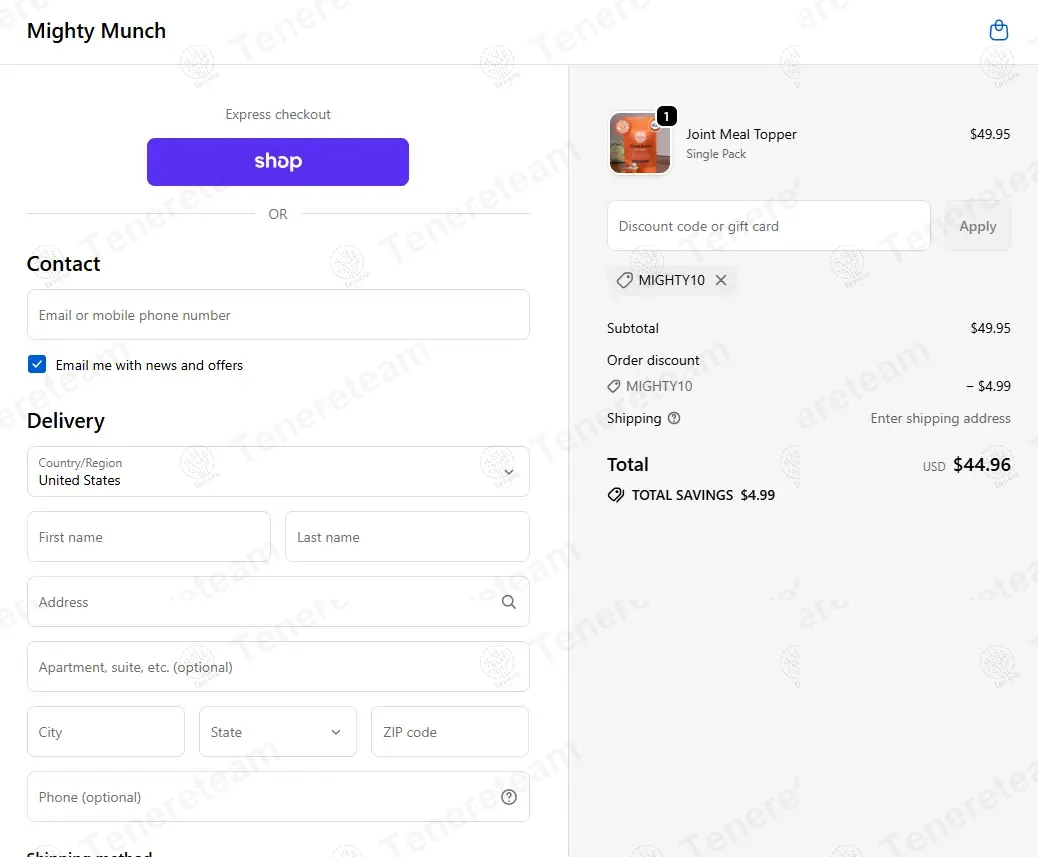Image resolution: width=1038 pixels, height=857 pixels.
Task: Click the Discount code or gift card field
Action: click(x=768, y=226)
